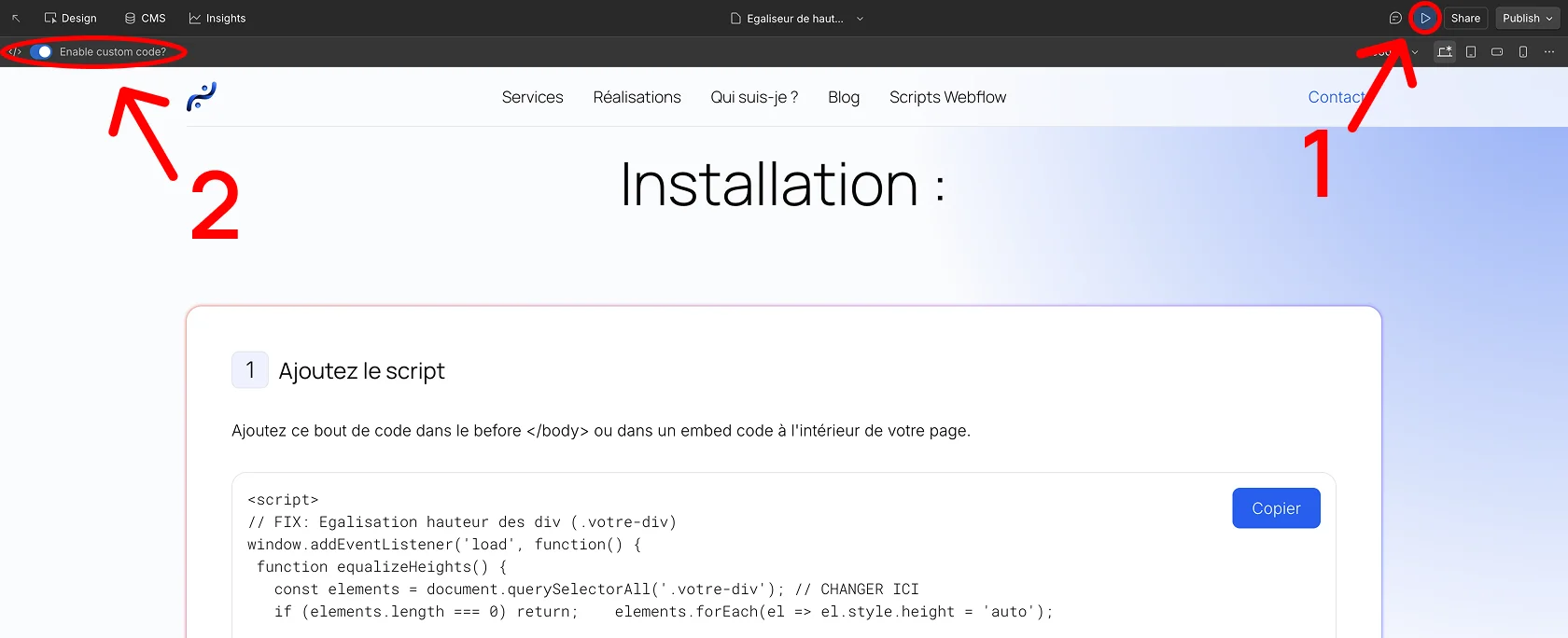
Task: Select the tablet breakpoint icon
Action: [1471, 51]
